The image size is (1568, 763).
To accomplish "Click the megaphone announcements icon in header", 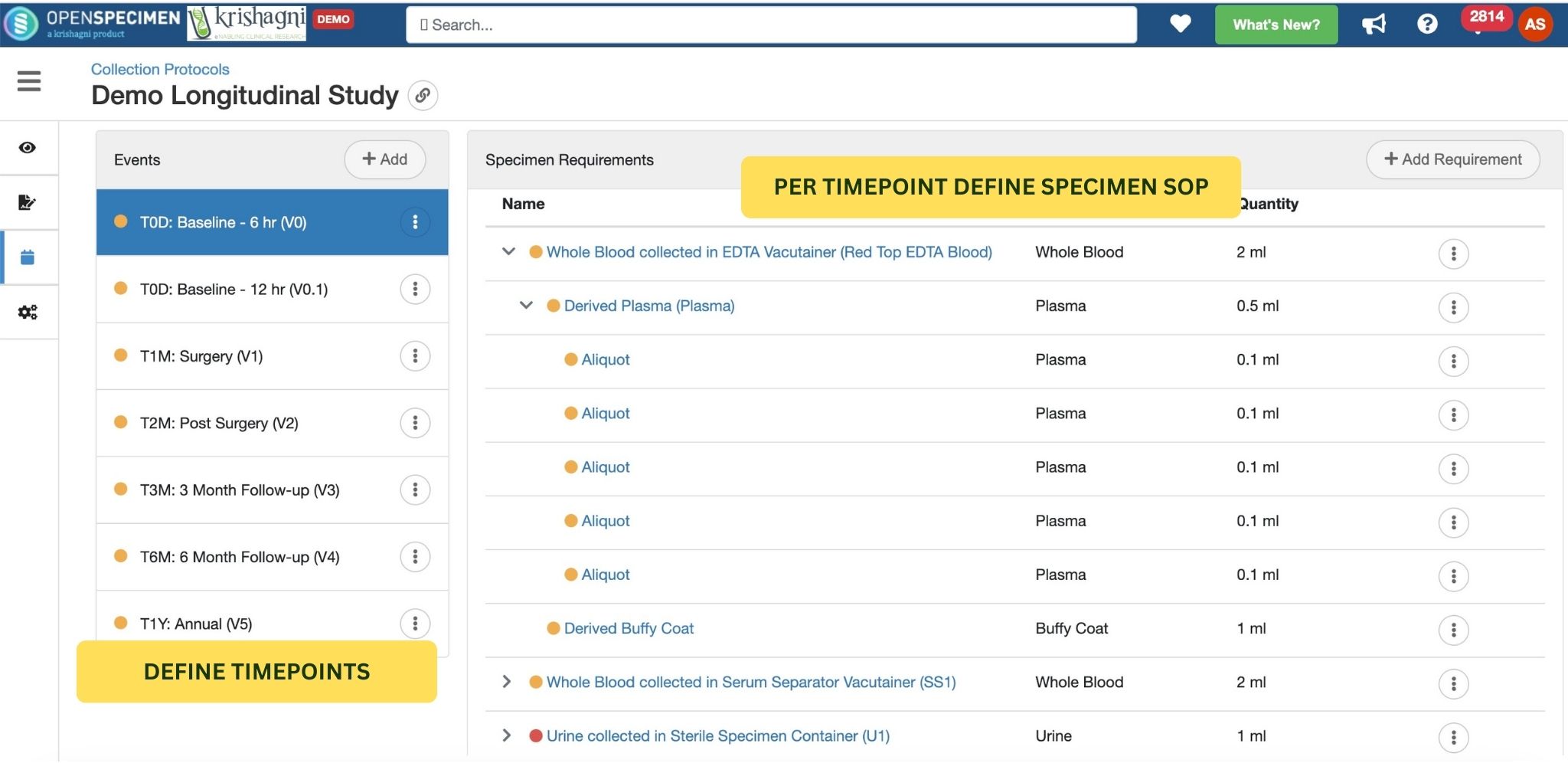I will tap(1374, 24).
